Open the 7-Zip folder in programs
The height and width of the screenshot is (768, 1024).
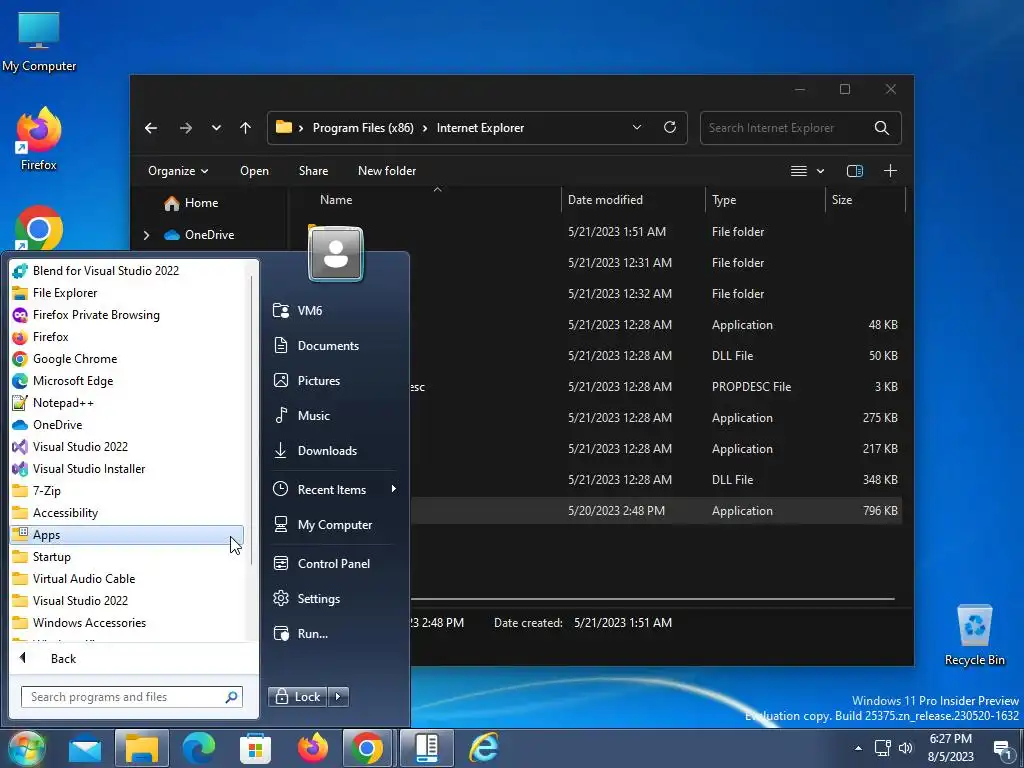pyautogui.click(x=46, y=490)
